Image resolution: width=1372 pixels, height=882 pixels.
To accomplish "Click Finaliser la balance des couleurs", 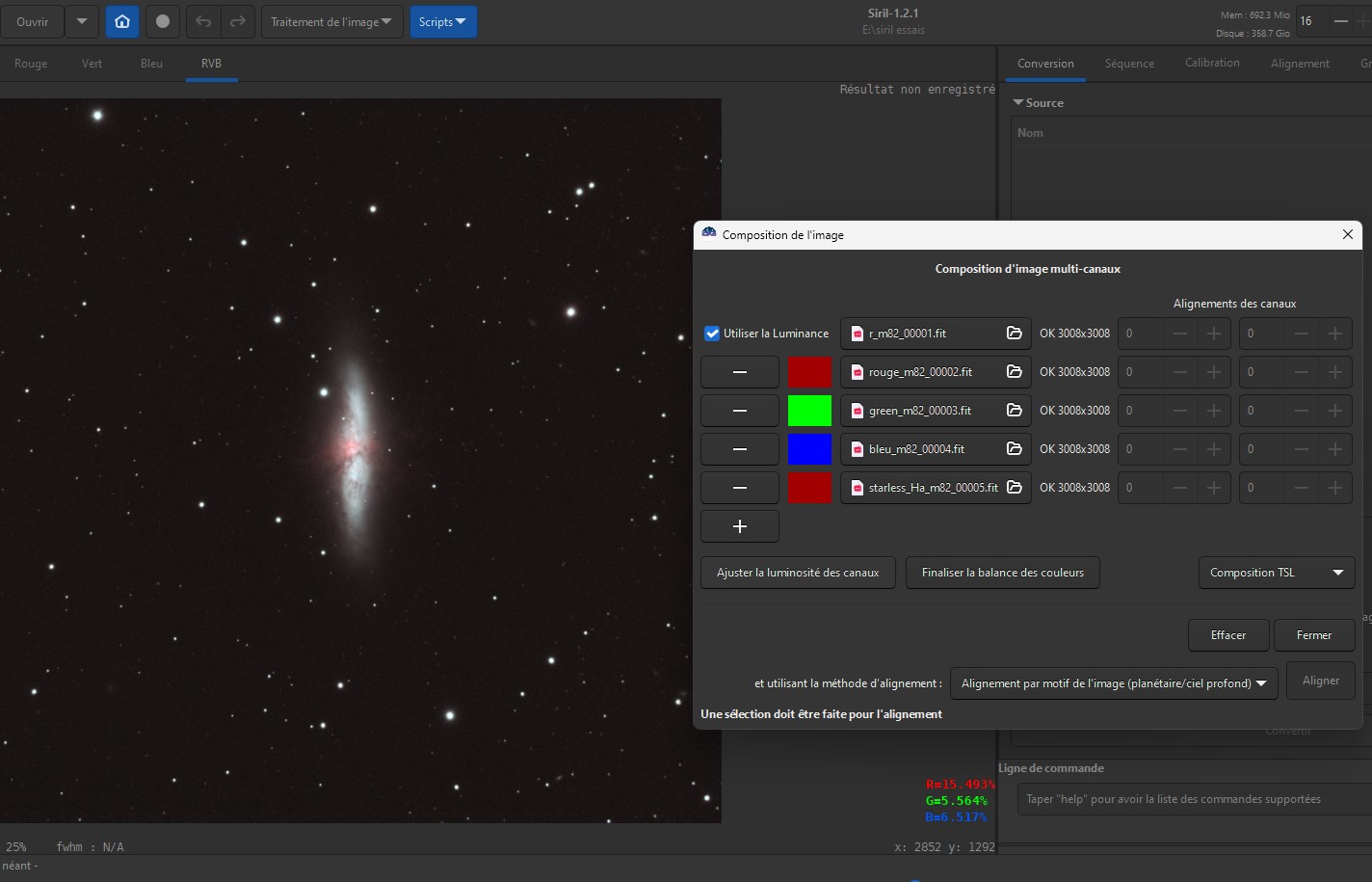I will pyautogui.click(x=1002, y=573).
